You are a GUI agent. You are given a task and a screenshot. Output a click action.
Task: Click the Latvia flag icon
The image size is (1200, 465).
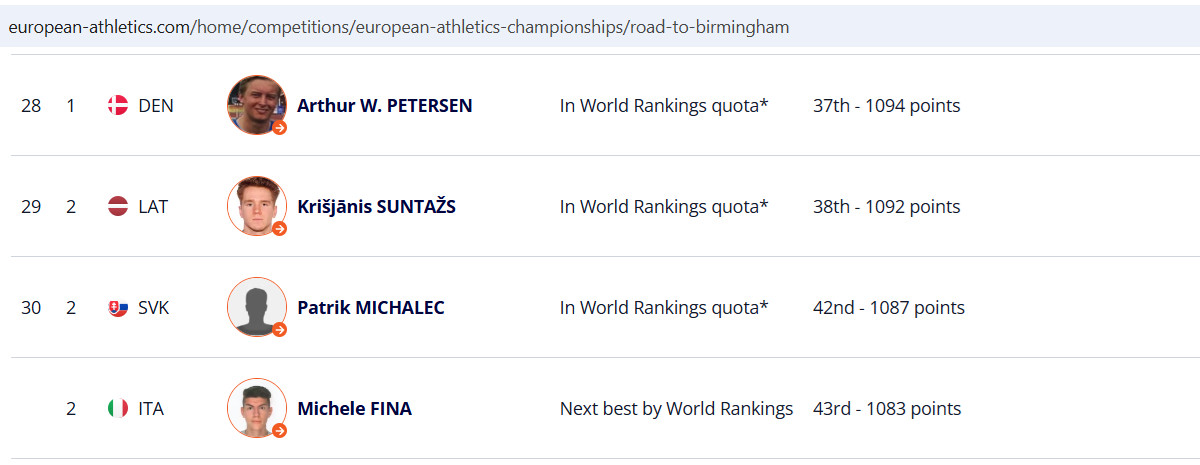(x=118, y=207)
